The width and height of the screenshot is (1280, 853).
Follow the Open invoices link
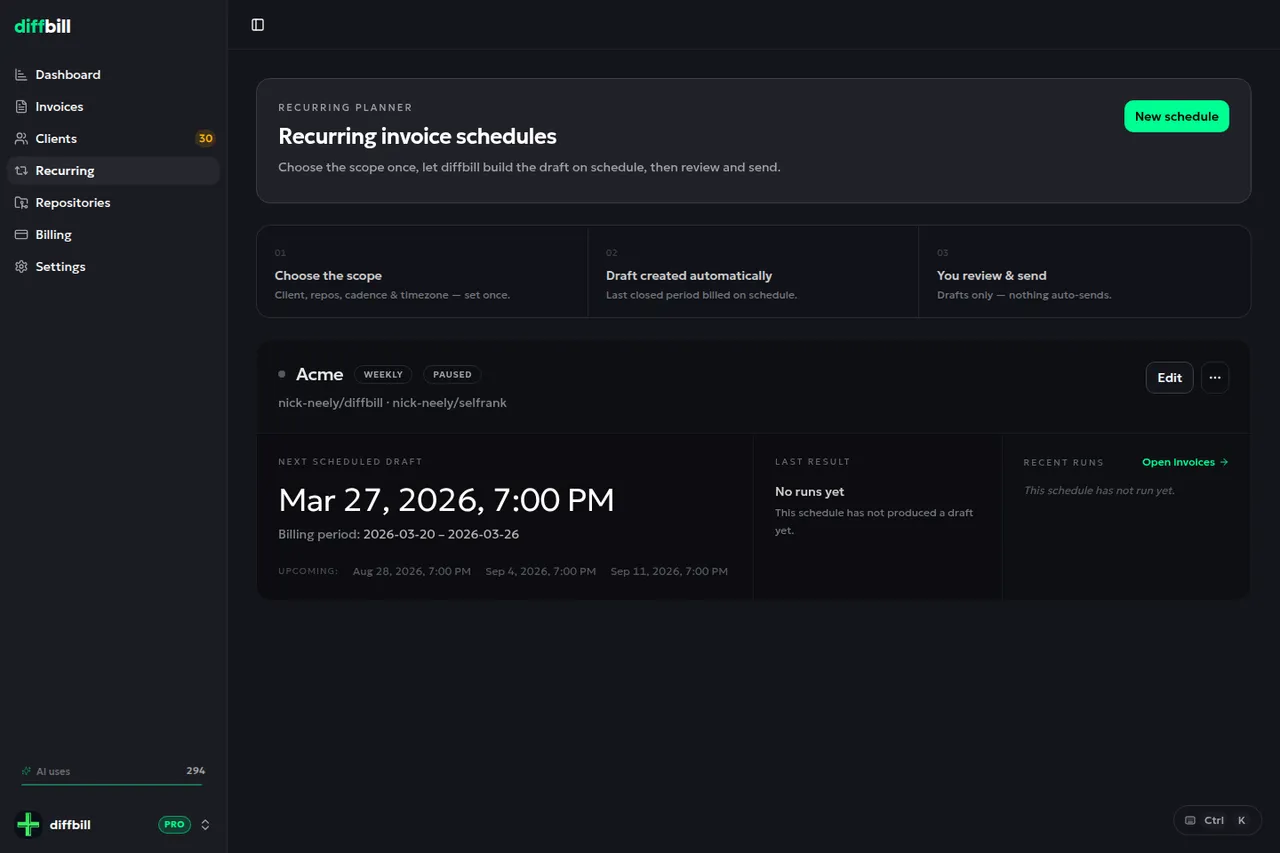tap(1185, 462)
